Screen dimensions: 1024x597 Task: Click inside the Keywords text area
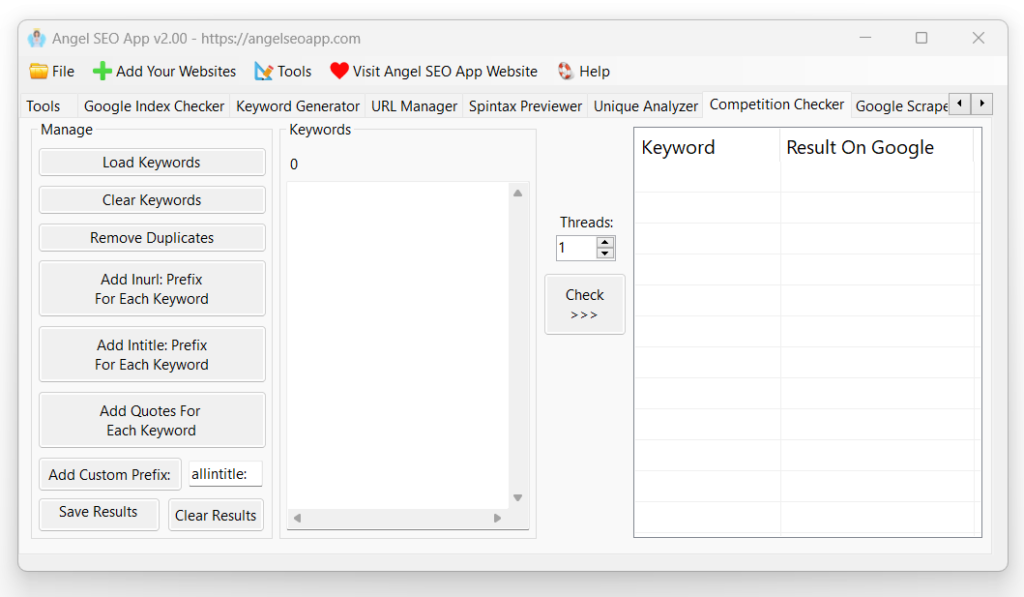coord(398,346)
